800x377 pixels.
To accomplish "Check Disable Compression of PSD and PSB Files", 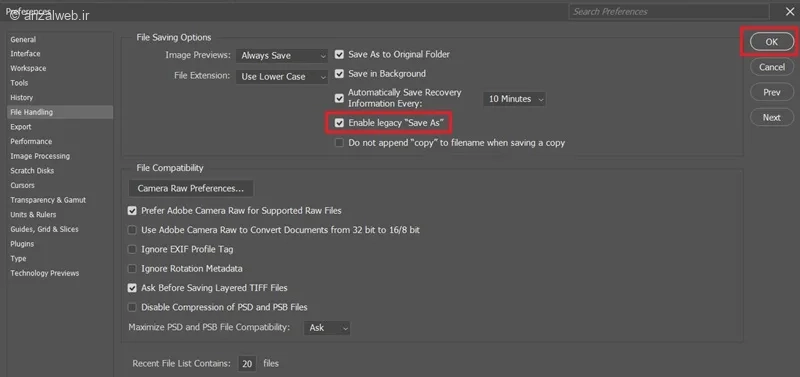I will pos(132,307).
